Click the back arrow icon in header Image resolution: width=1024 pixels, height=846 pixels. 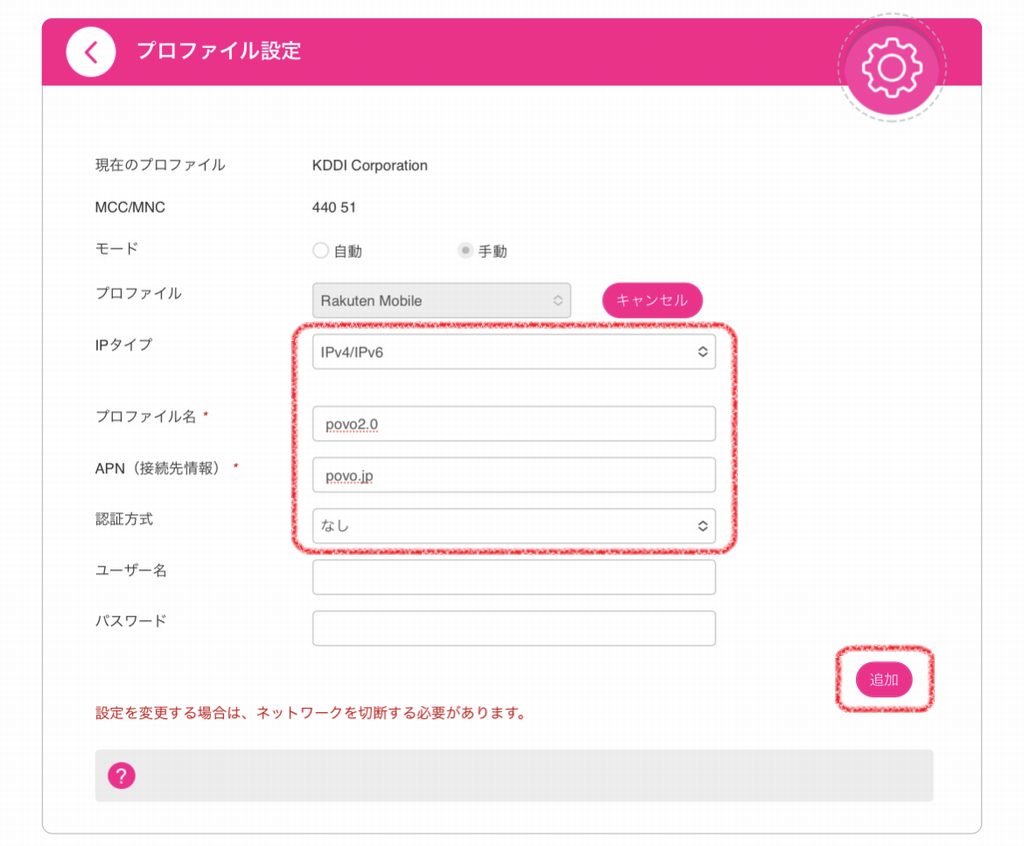pos(91,52)
